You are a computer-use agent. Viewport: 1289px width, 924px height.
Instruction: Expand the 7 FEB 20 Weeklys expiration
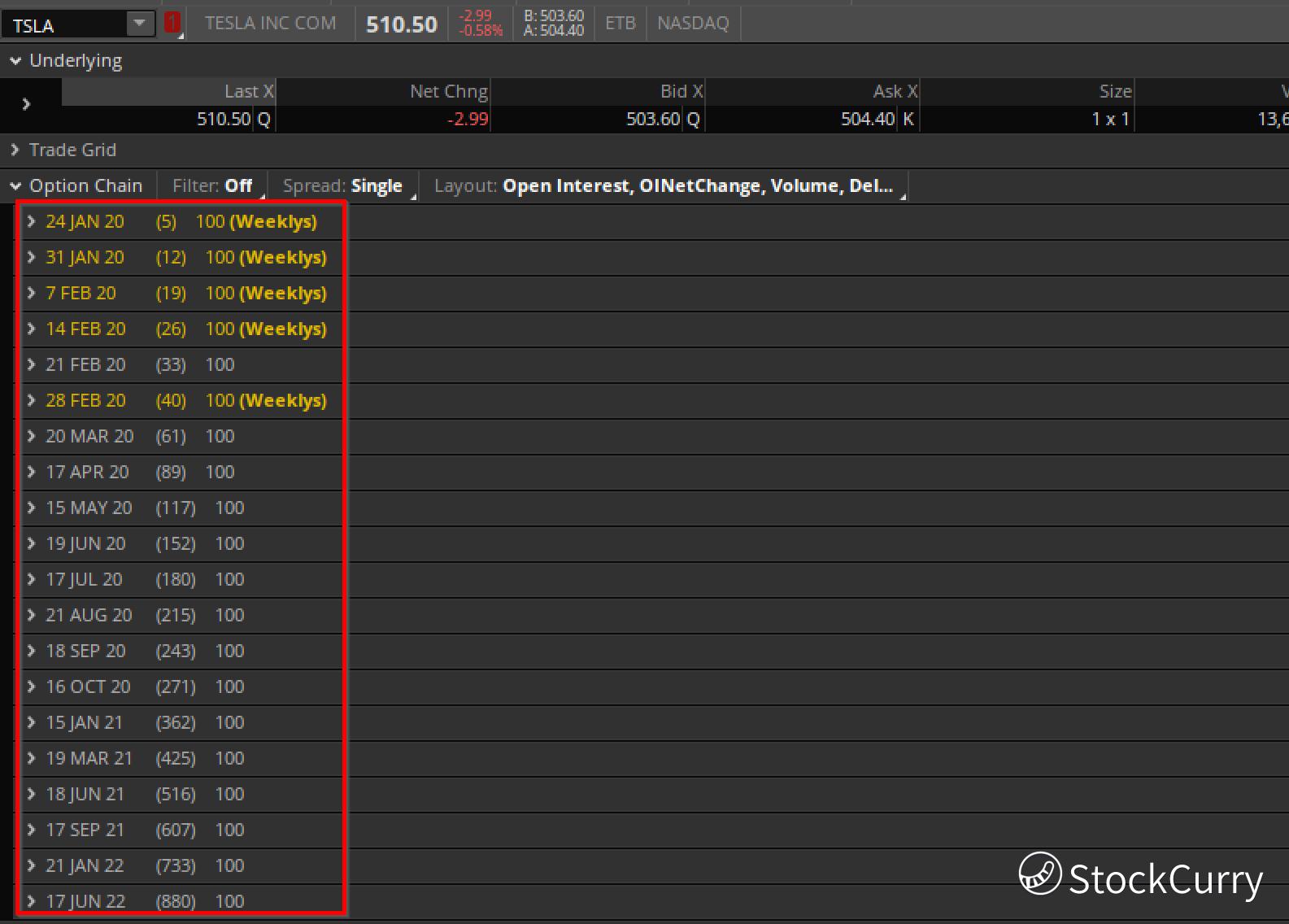click(x=31, y=293)
